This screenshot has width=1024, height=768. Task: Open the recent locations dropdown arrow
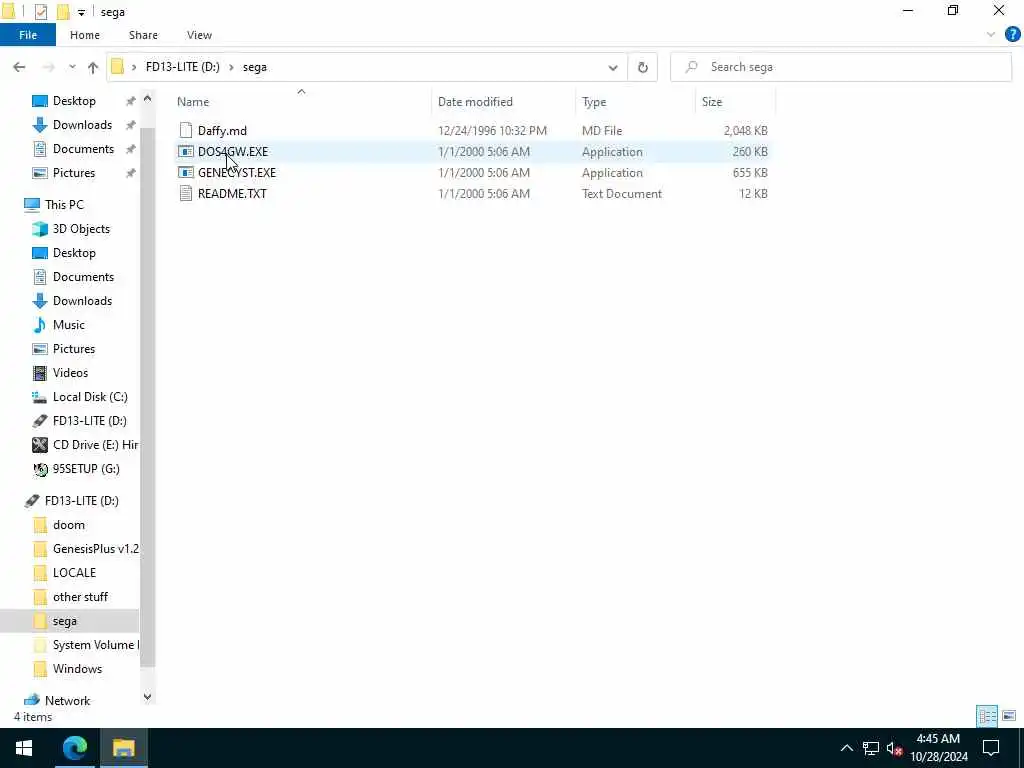[x=72, y=67]
